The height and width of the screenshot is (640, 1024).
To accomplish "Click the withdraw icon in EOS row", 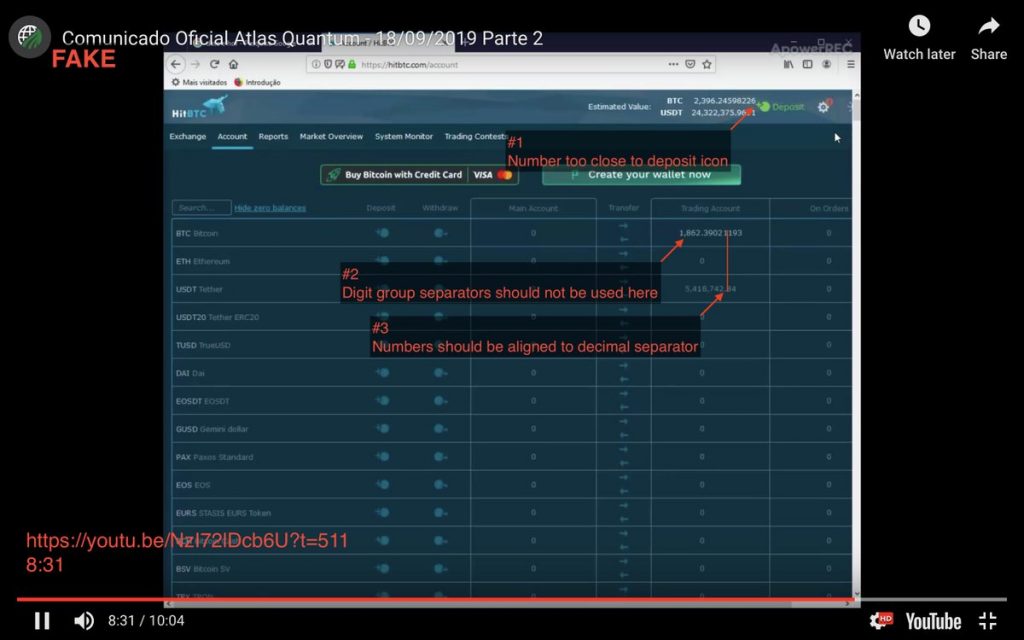I will tap(440, 485).
